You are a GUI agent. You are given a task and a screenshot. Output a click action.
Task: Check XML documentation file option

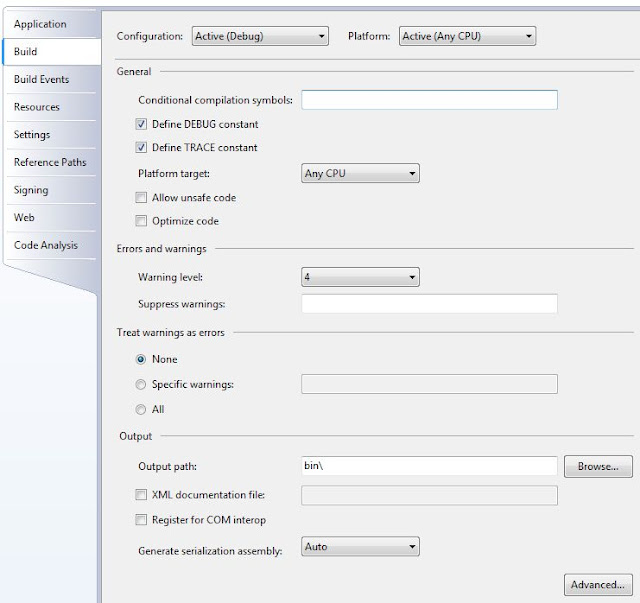click(141, 495)
